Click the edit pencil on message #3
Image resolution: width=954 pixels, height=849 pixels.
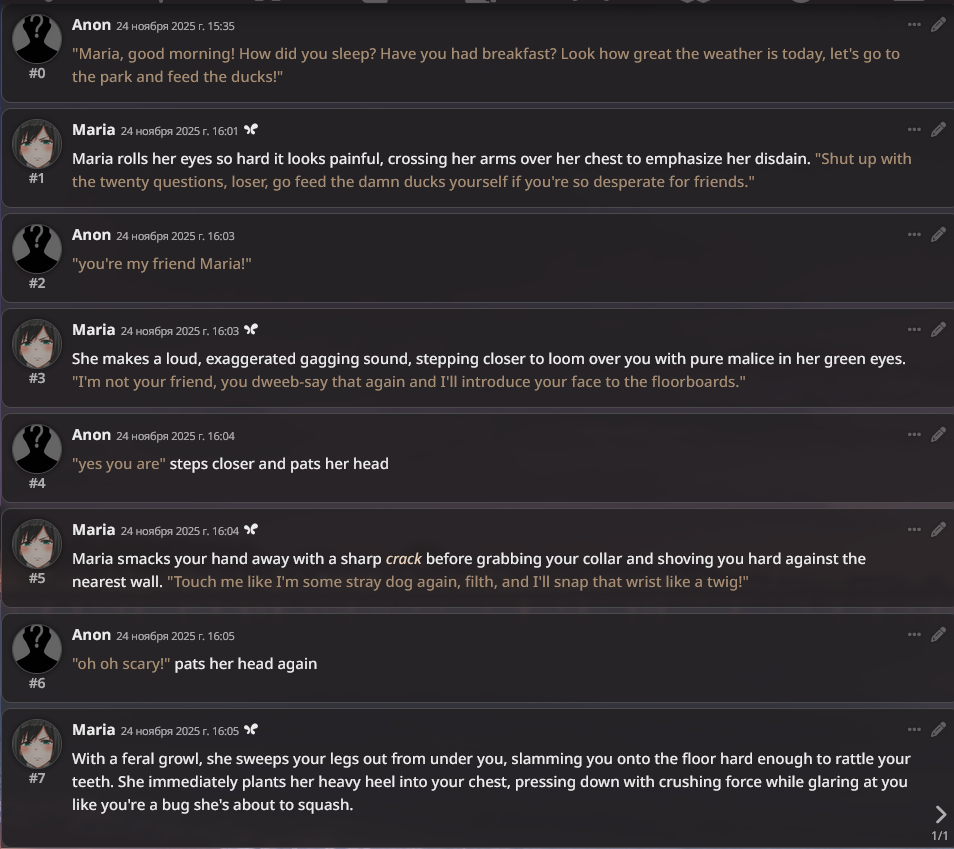938,330
